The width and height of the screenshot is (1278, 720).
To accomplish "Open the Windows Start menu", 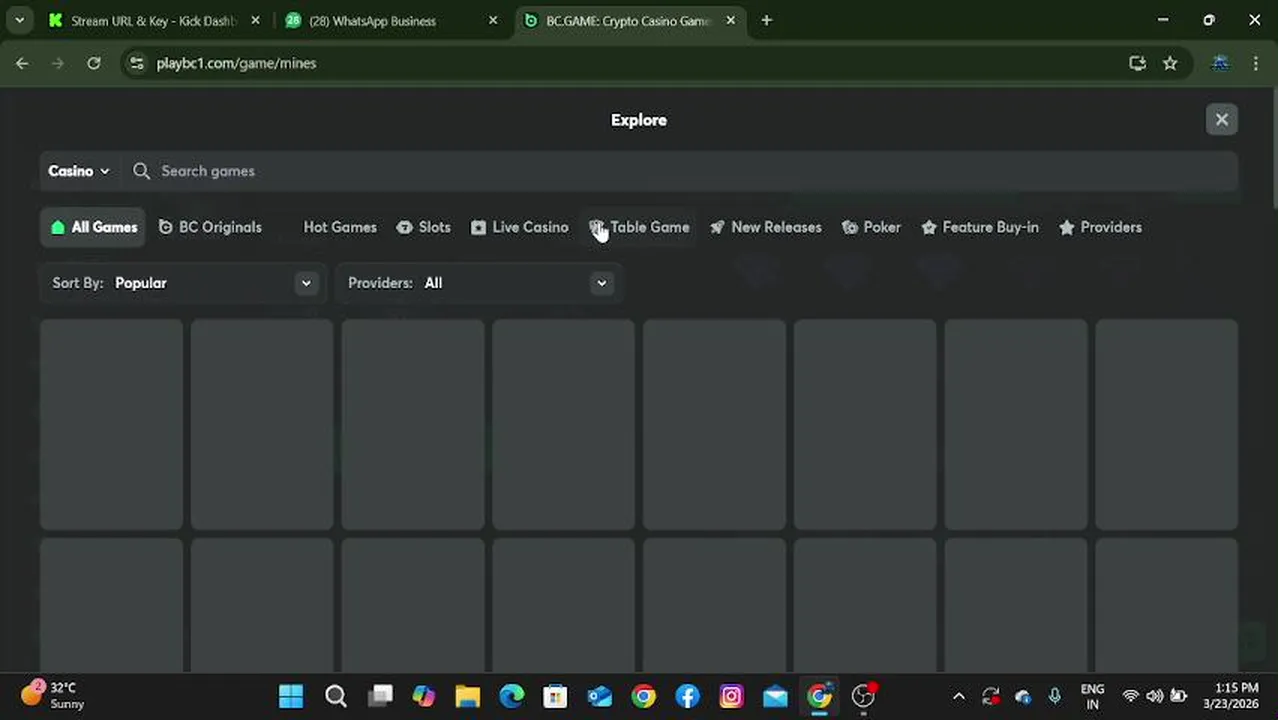I will tap(291, 696).
